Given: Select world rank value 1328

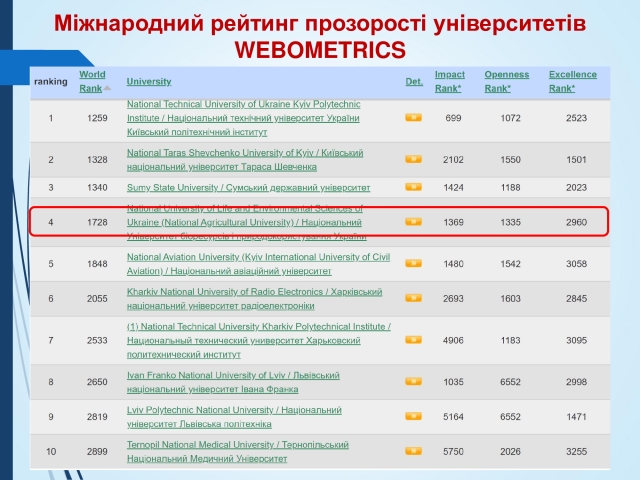Looking at the screenshot, I should [97, 160].
